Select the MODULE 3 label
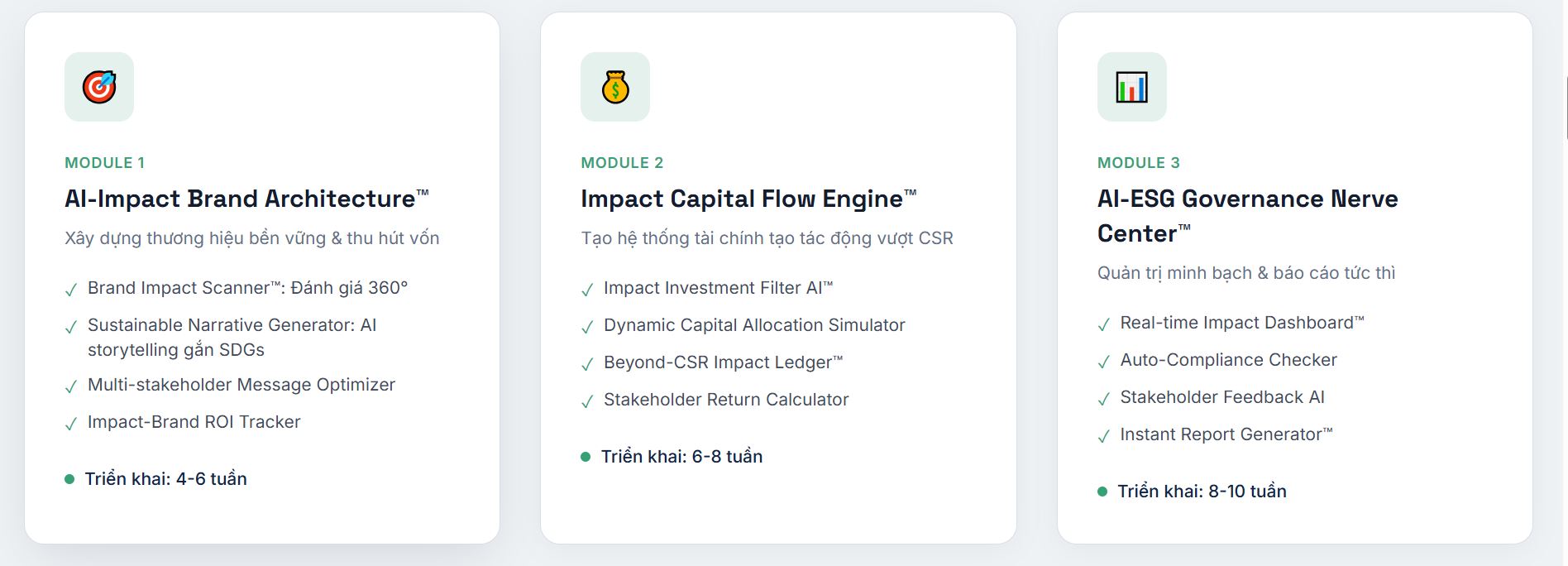This screenshot has height=566, width=1568. 1138,163
